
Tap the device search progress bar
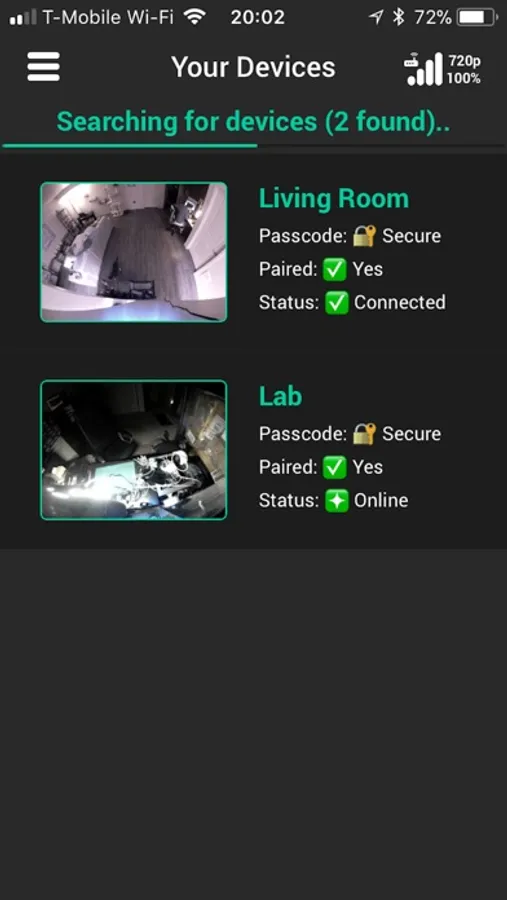(x=253, y=146)
